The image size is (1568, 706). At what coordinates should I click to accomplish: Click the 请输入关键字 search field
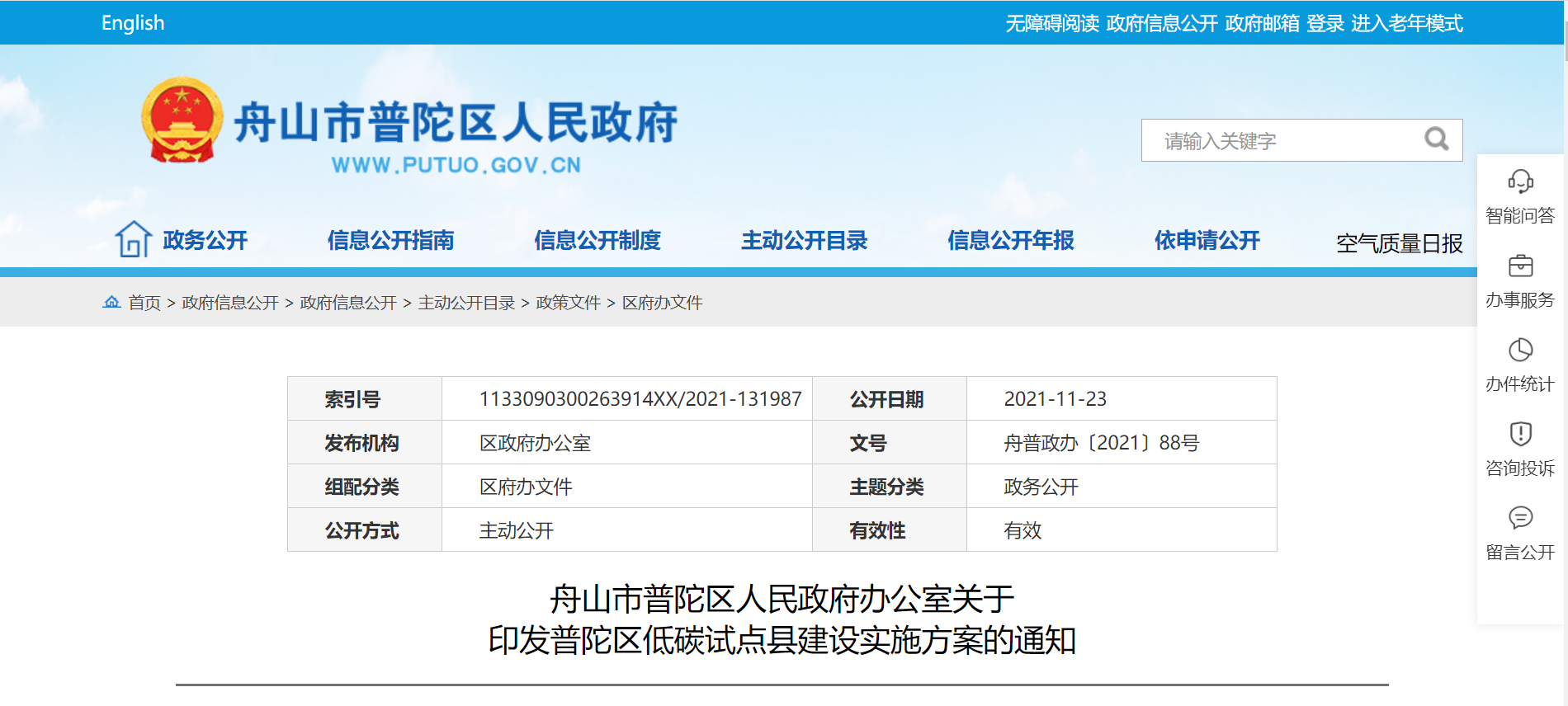point(1279,141)
